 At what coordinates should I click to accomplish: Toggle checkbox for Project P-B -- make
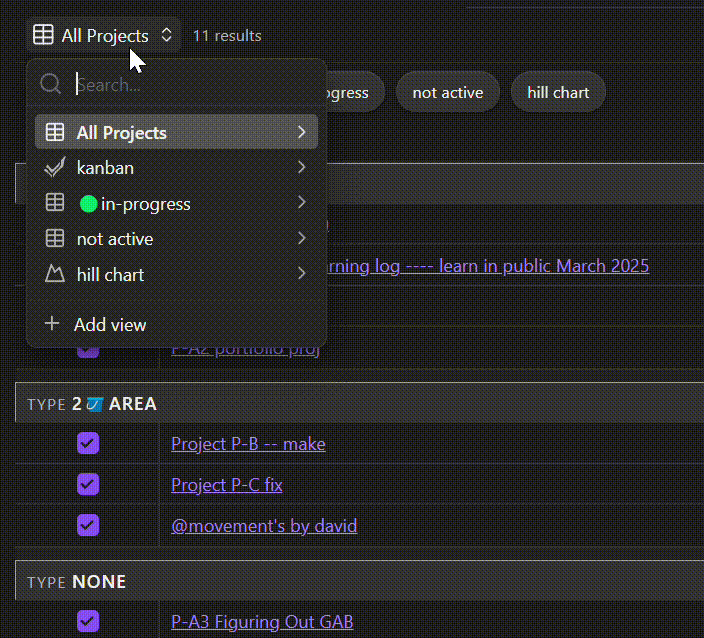pos(88,444)
